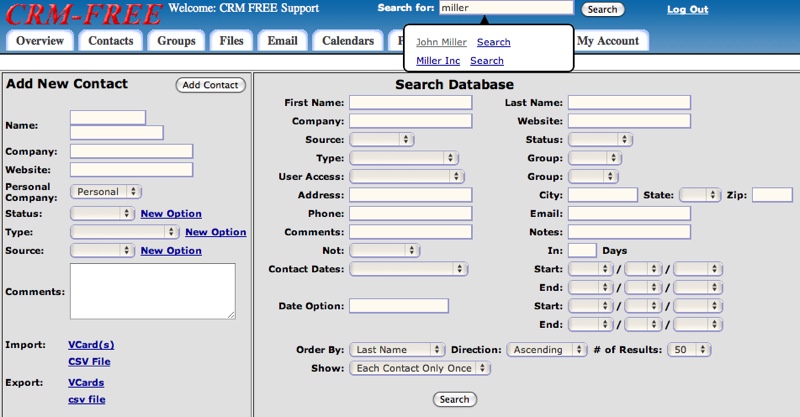Click New Option link beside Status
The height and width of the screenshot is (417, 800).
point(171,214)
